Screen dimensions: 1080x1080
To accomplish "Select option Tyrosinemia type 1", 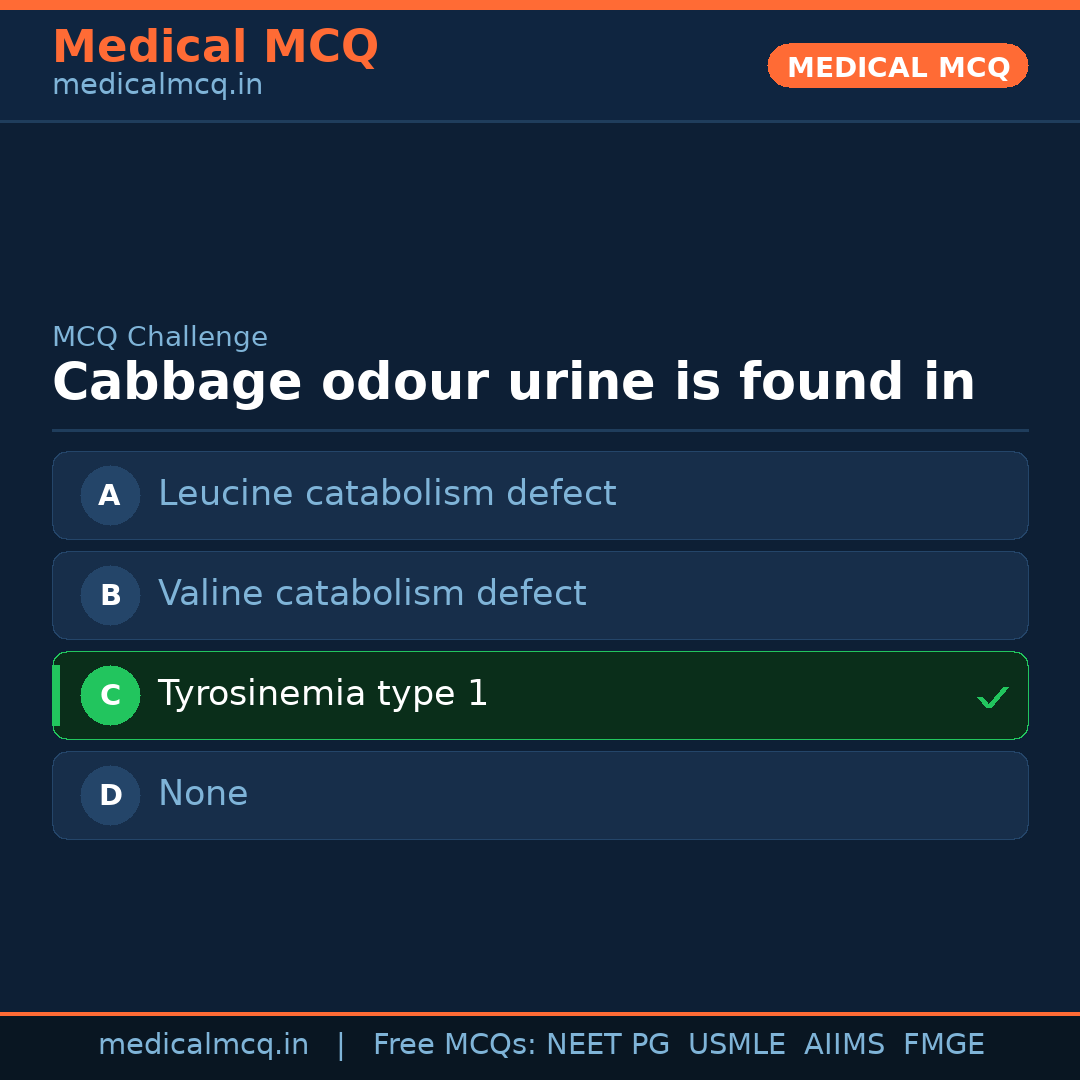I will click(x=323, y=694).
